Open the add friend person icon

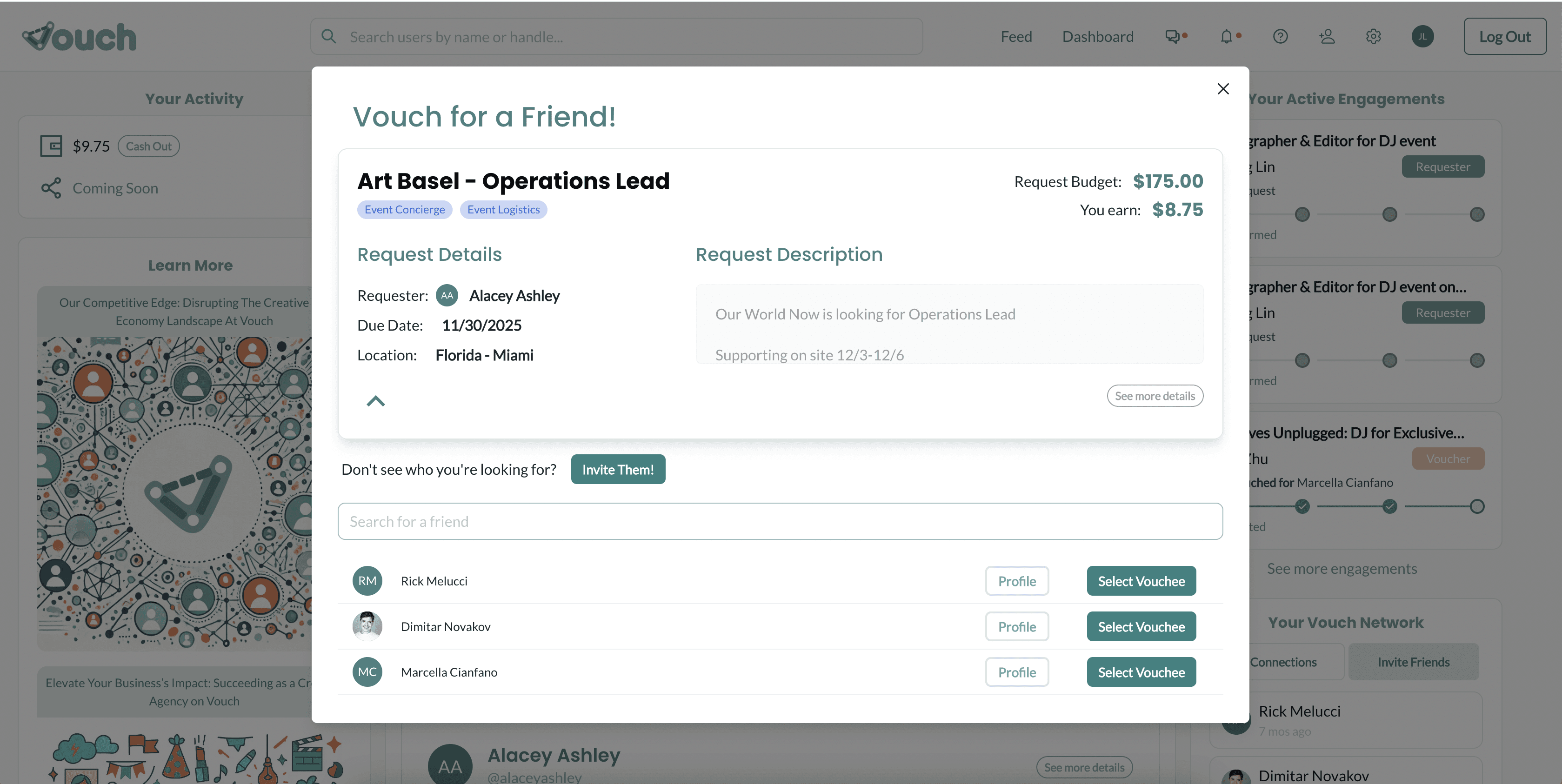pyautogui.click(x=1327, y=37)
